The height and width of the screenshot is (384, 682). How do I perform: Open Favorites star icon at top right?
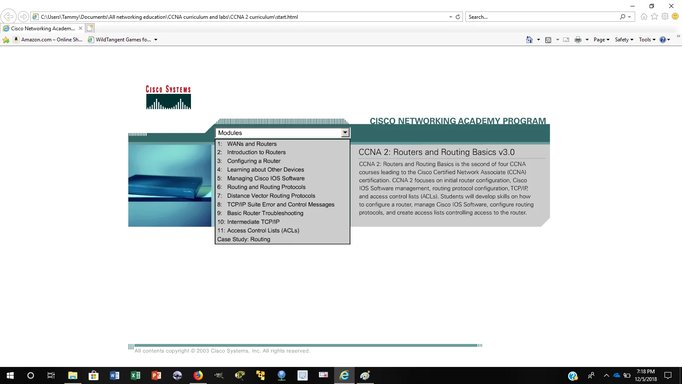tap(654, 17)
